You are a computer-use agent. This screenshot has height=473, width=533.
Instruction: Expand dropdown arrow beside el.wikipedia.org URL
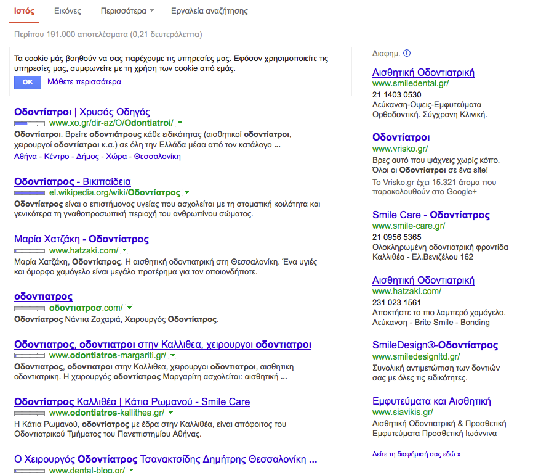[187, 193]
